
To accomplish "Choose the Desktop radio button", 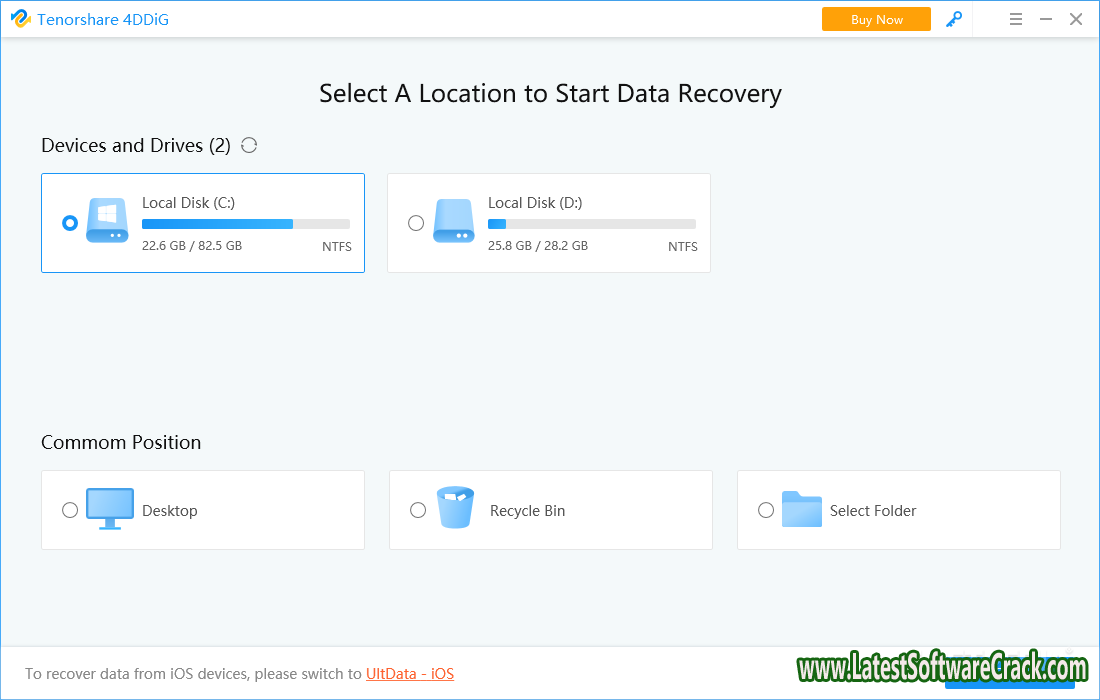I will [70, 510].
